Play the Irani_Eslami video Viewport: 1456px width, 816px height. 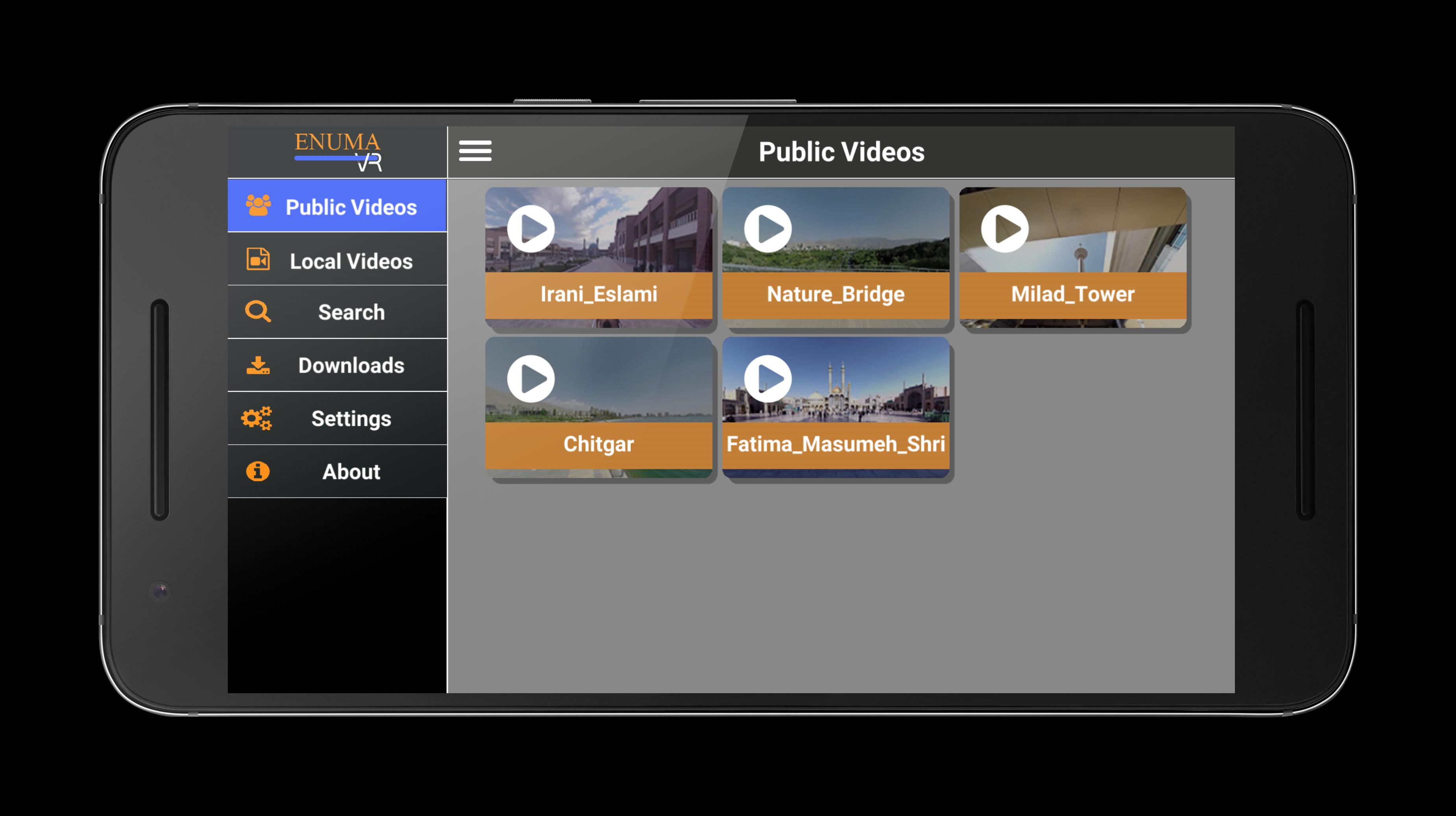coord(531,229)
